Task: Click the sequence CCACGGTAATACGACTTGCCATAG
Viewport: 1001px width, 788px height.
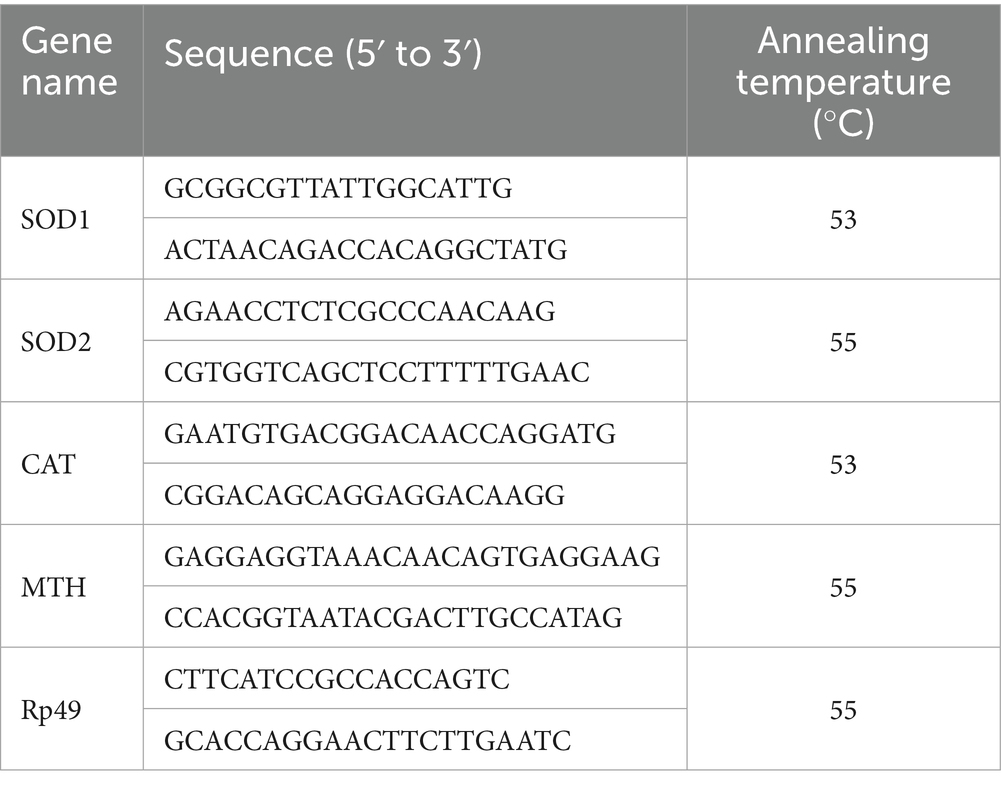Action: tap(394, 618)
